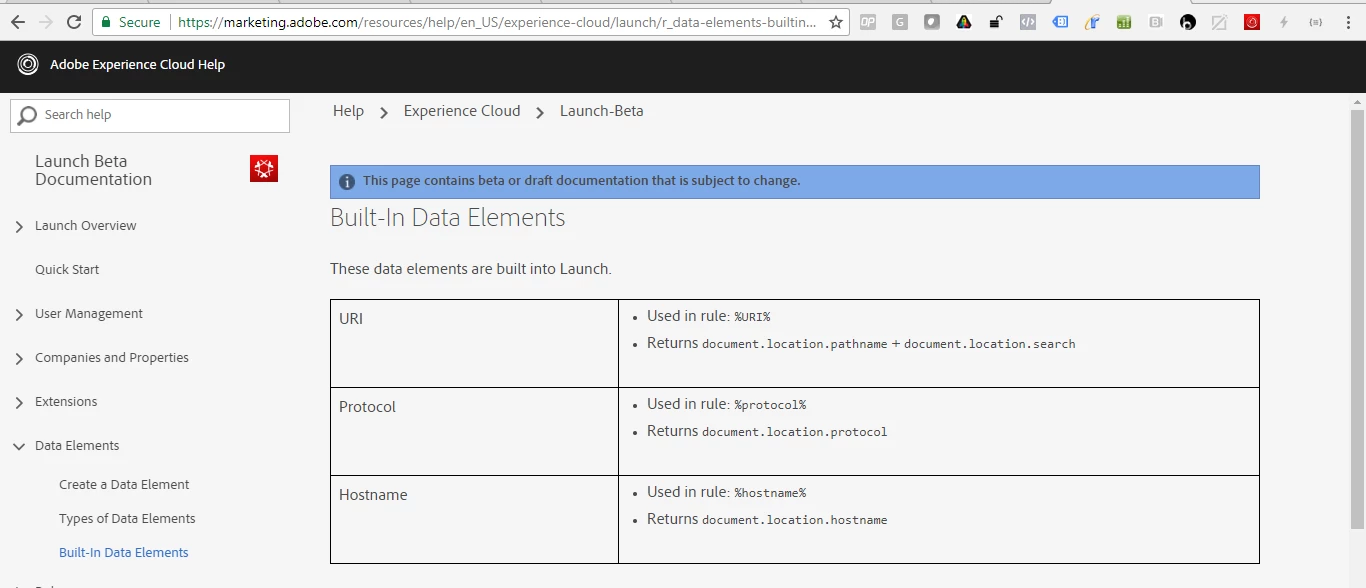The width and height of the screenshot is (1366, 588).
Task: Click the gray shield extension icon
Action: point(932,22)
